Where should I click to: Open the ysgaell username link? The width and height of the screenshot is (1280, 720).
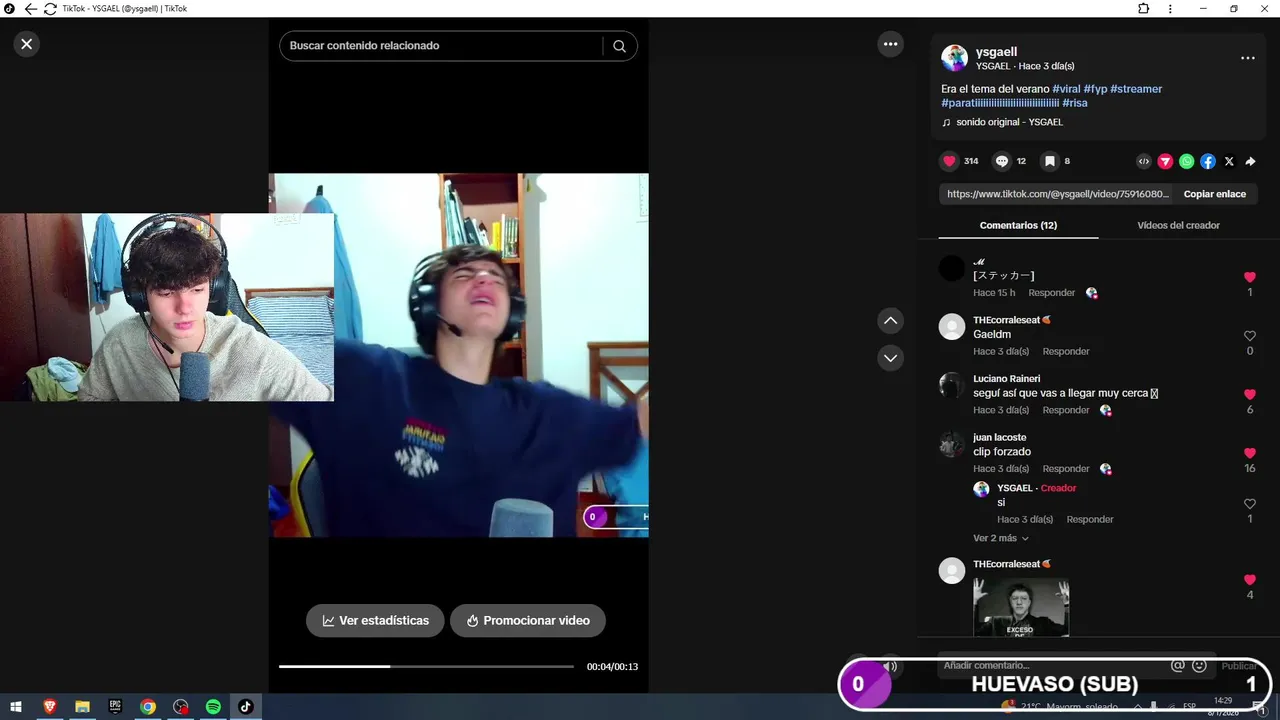click(996, 52)
